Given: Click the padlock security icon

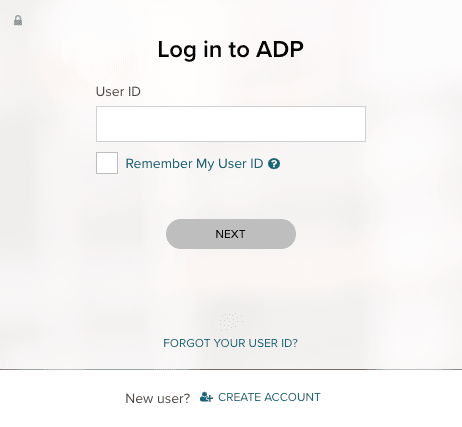Looking at the screenshot, I should click(x=18, y=20).
